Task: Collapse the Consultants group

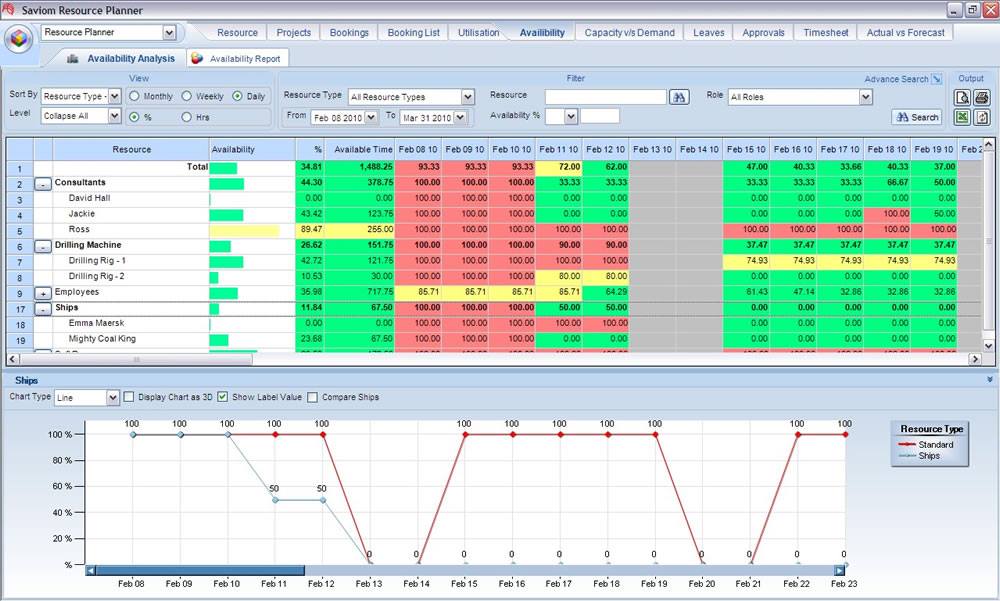Action: [43, 184]
